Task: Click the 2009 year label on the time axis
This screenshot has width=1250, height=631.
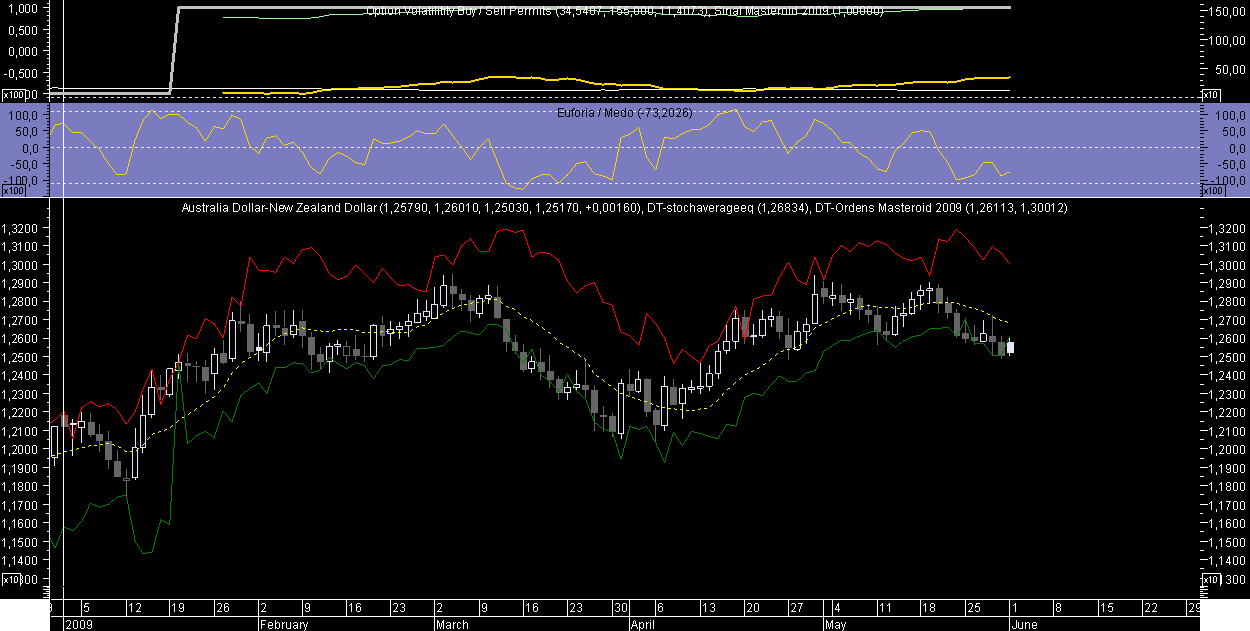Action: pos(77,624)
